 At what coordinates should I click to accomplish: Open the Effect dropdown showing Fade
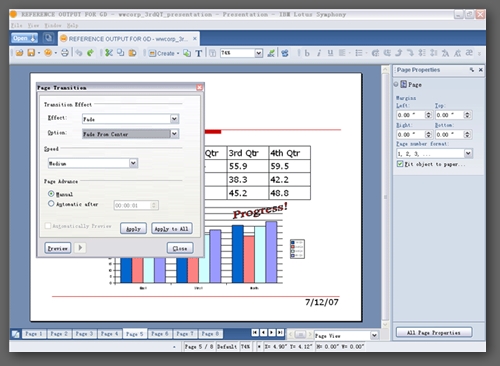[x=131, y=119]
